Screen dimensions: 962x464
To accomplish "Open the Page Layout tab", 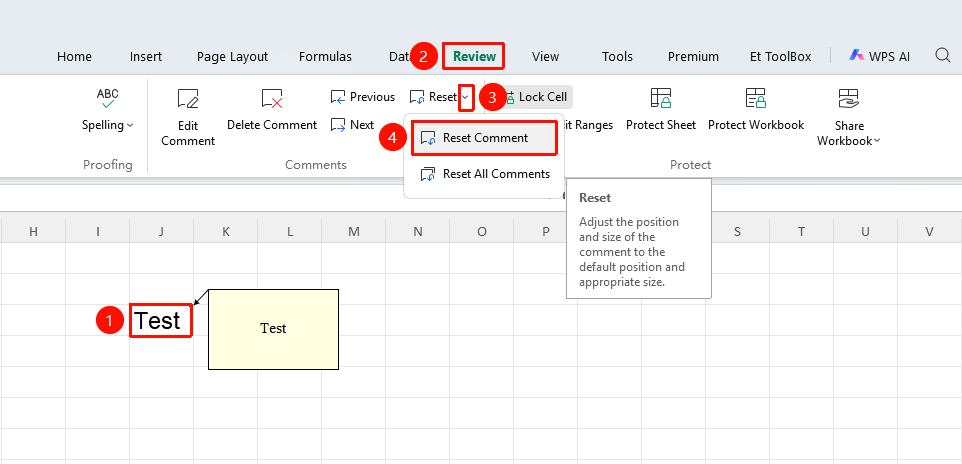I will (233, 56).
